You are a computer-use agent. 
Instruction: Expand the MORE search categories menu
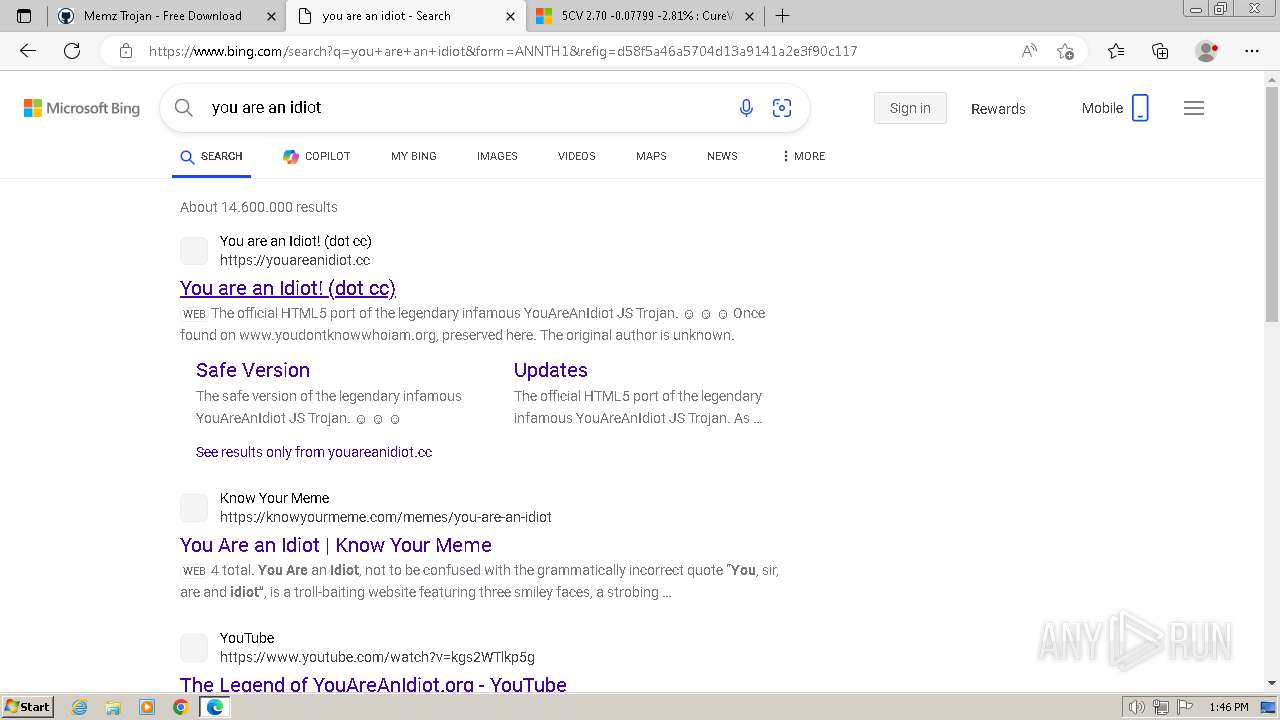pyautogui.click(x=804, y=156)
